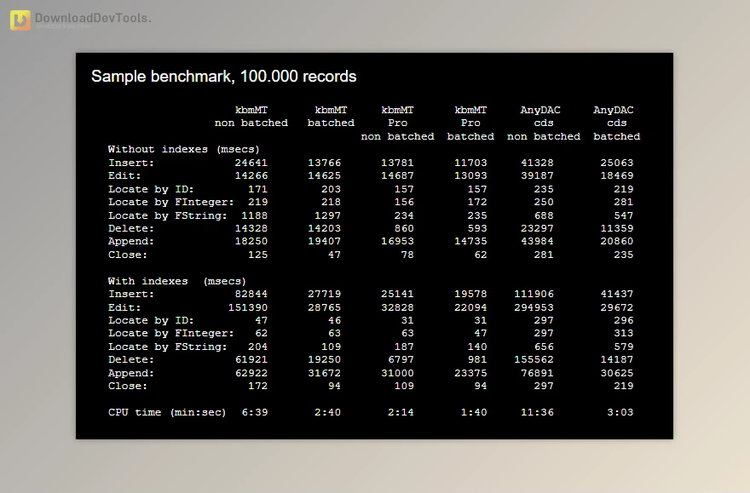The height and width of the screenshot is (493, 750).
Task: Click the 'CPU time (min:sec)' row label
Action: [167, 412]
